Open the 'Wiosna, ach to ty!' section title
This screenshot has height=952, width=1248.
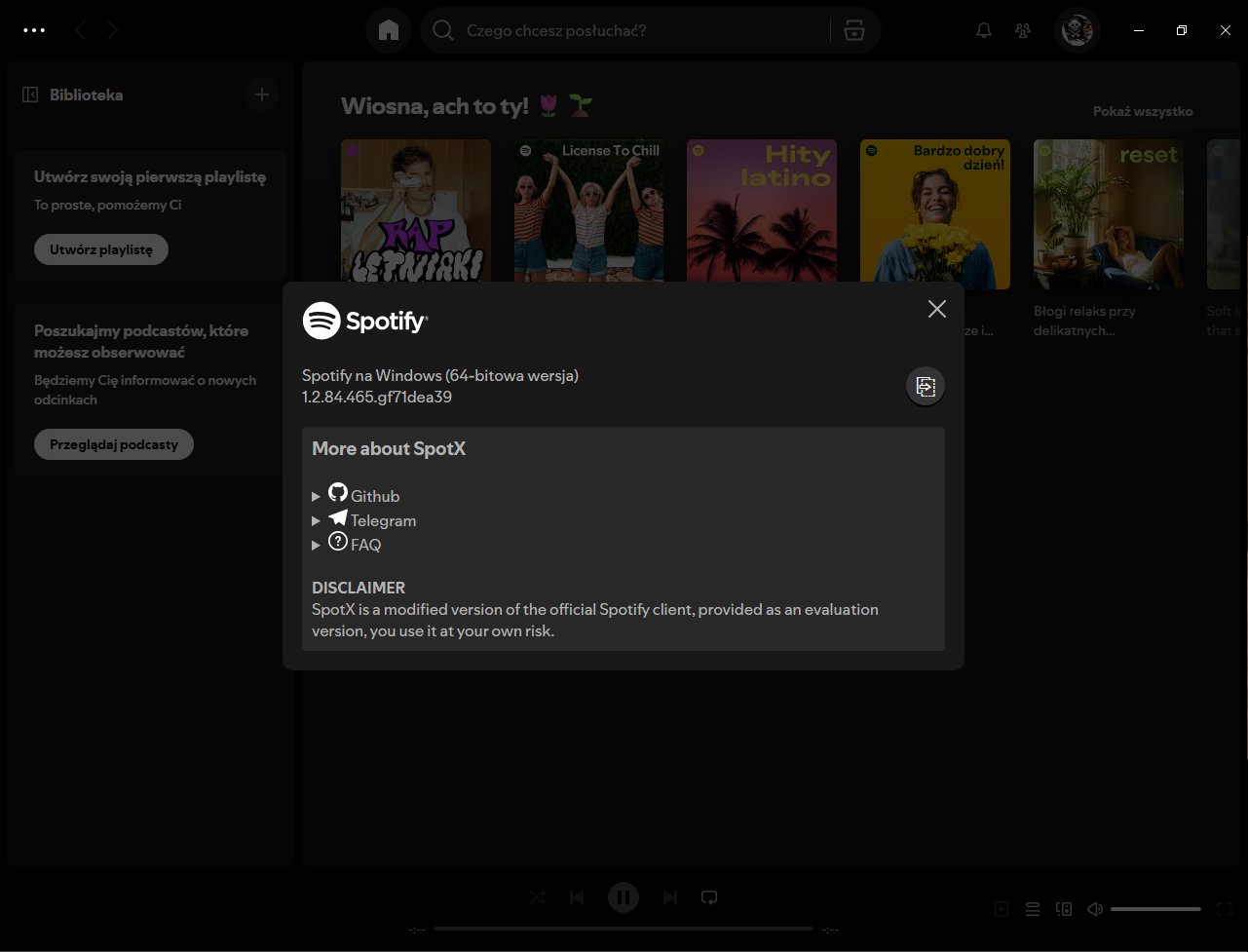pyautogui.click(x=467, y=105)
